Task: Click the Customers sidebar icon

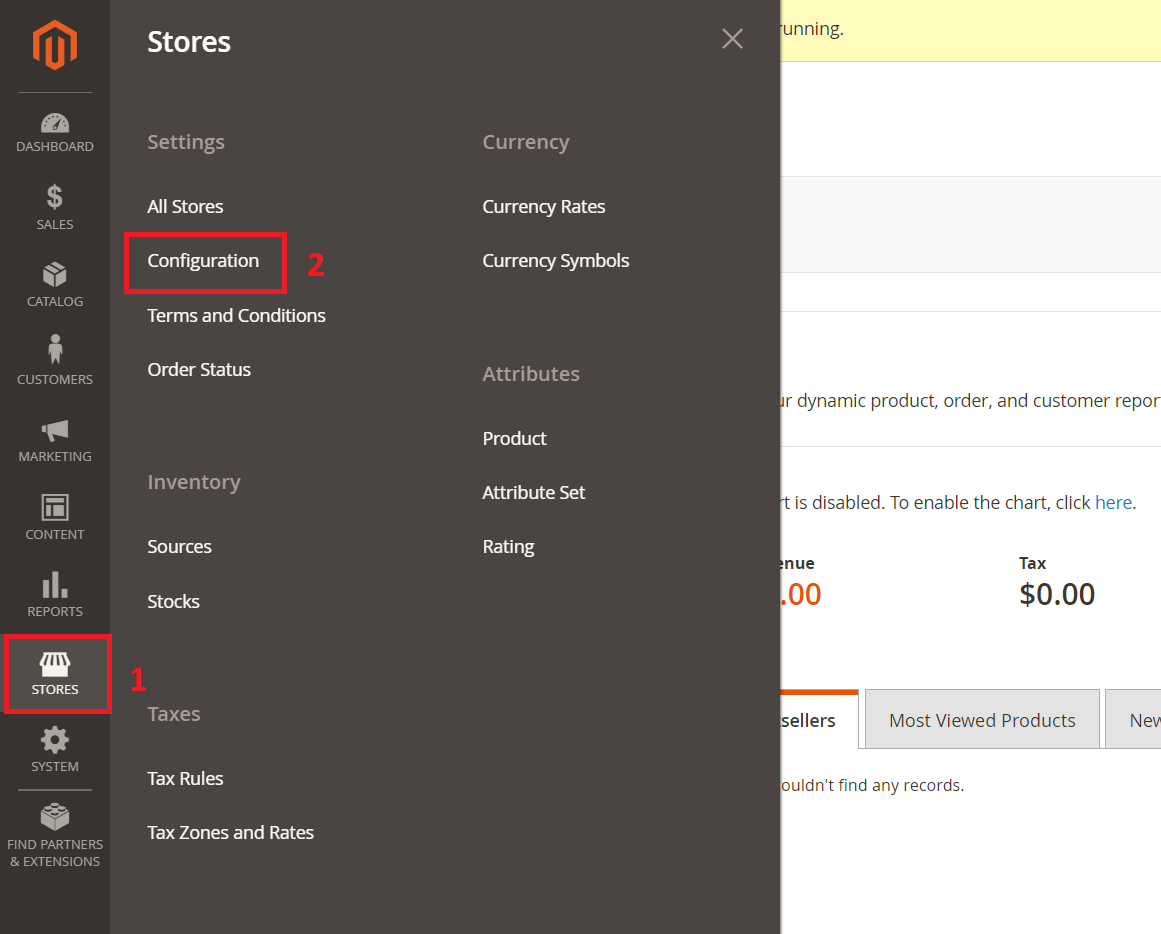Action: click(55, 362)
